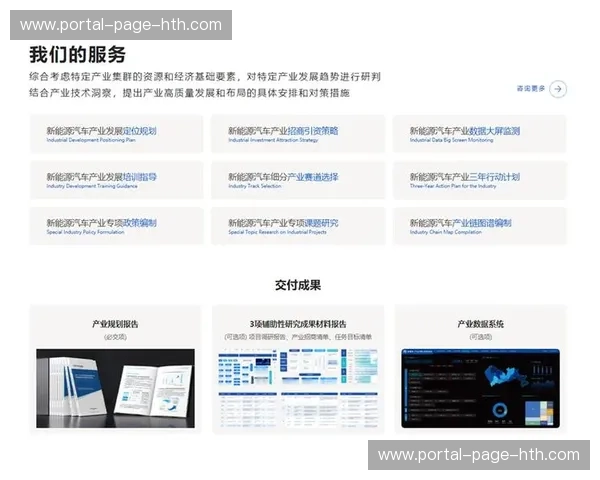
Task: Click the 产业数据系统 card title
Action: click(x=481, y=324)
